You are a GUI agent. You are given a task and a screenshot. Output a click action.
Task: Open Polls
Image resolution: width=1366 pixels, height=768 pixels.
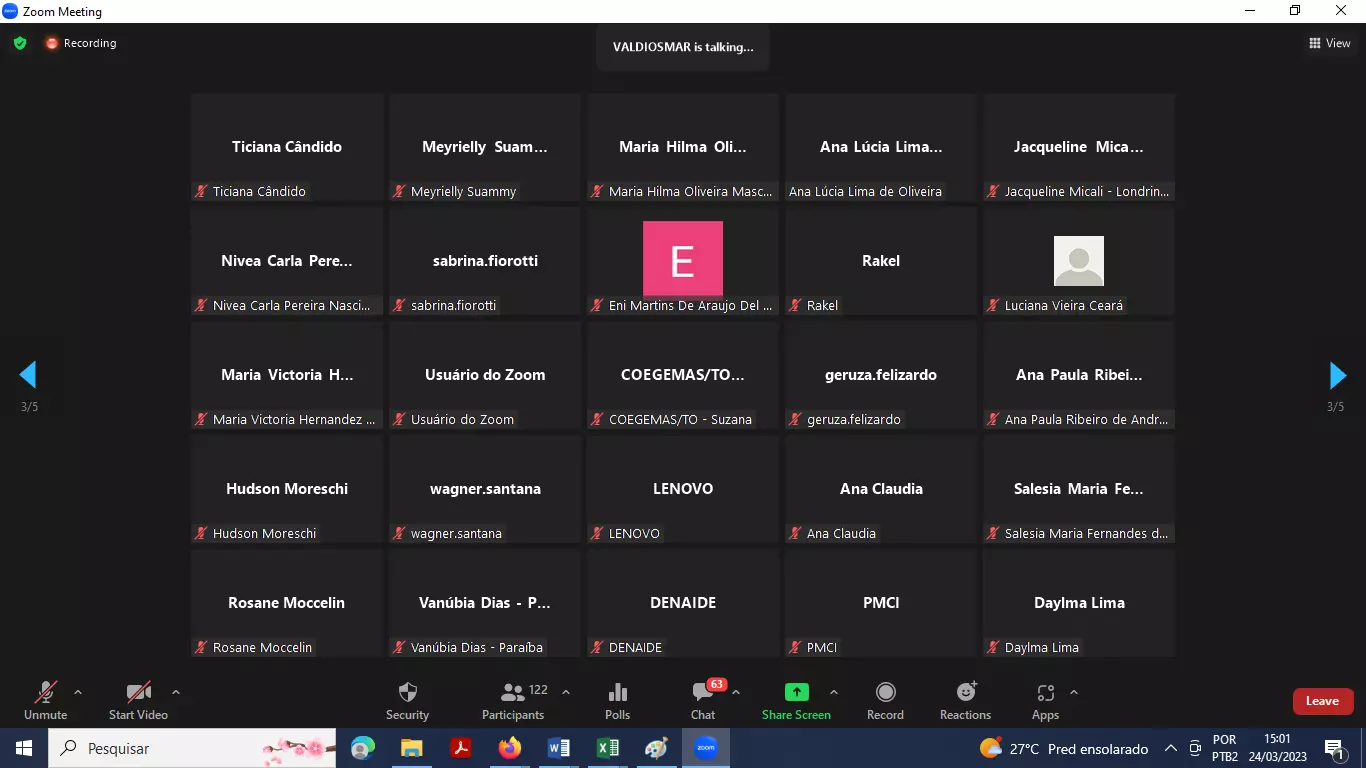point(618,700)
